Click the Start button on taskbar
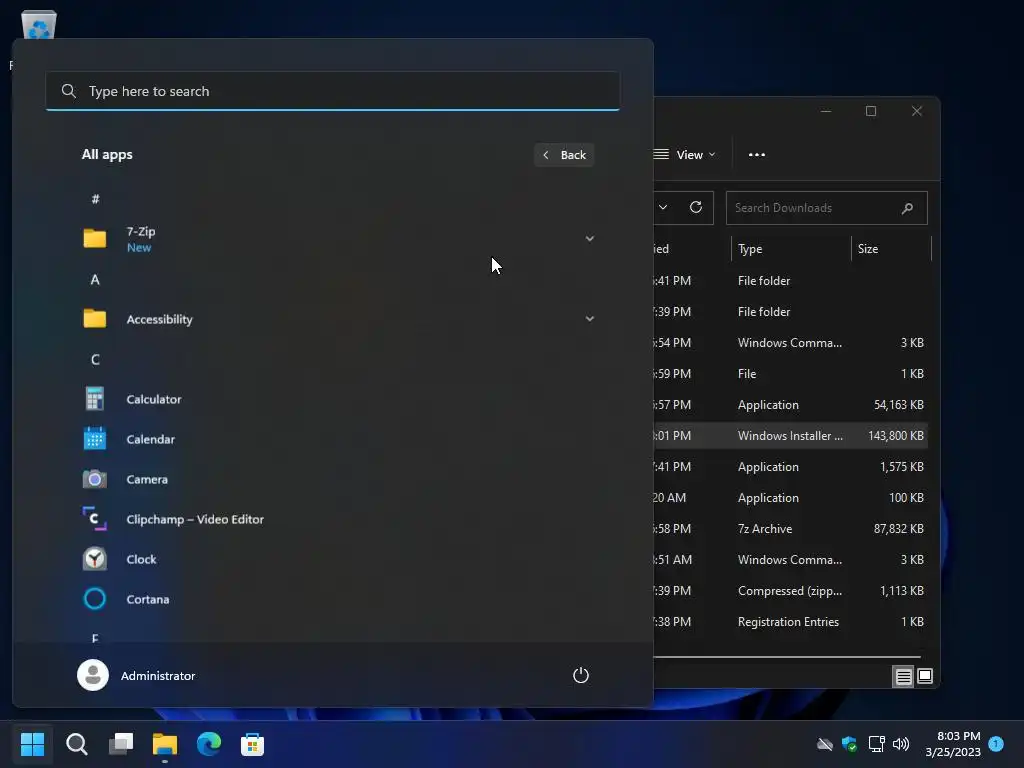The image size is (1024, 768). coord(33,744)
